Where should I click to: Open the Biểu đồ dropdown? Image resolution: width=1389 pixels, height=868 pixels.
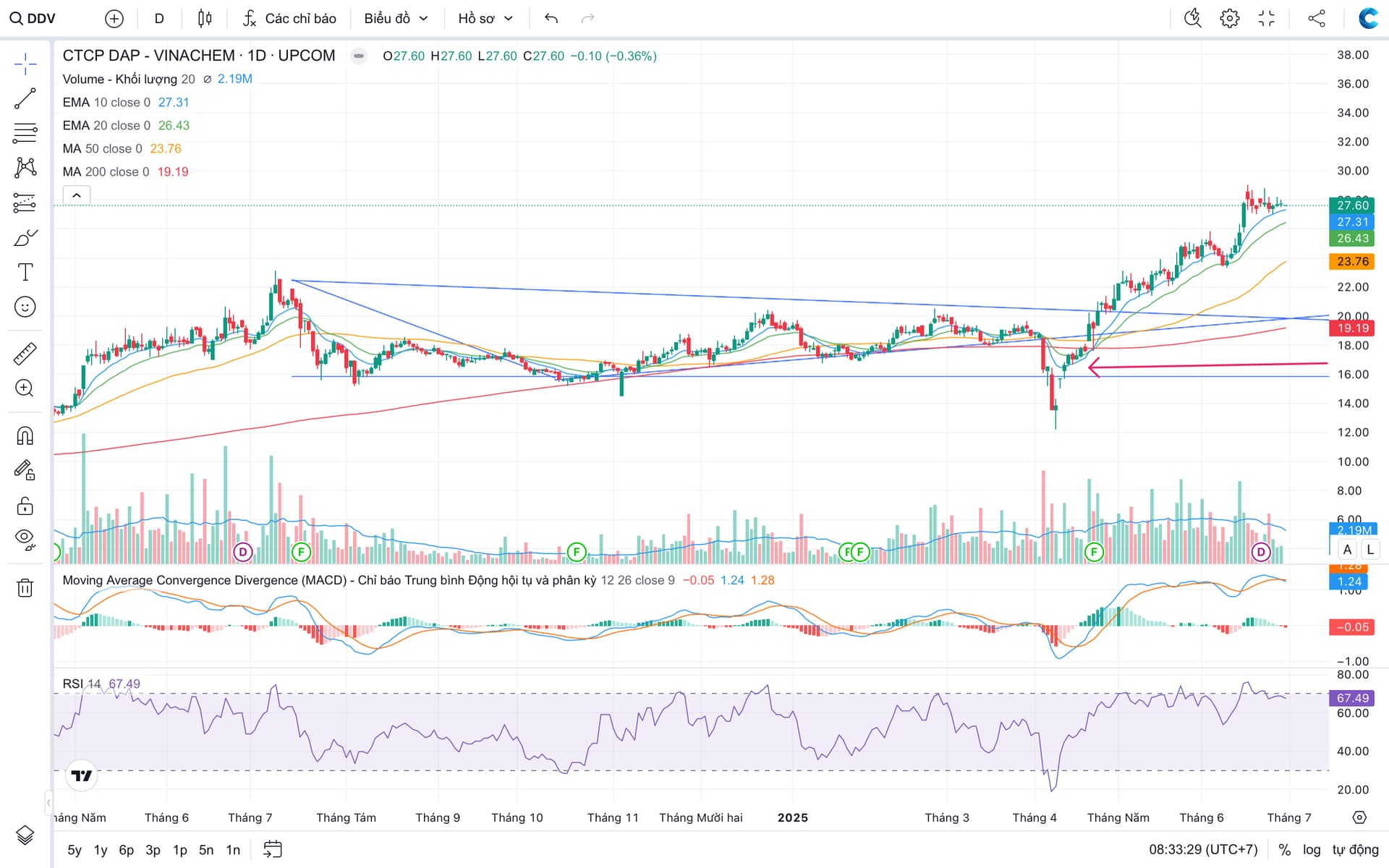pyautogui.click(x=396, y=18)
